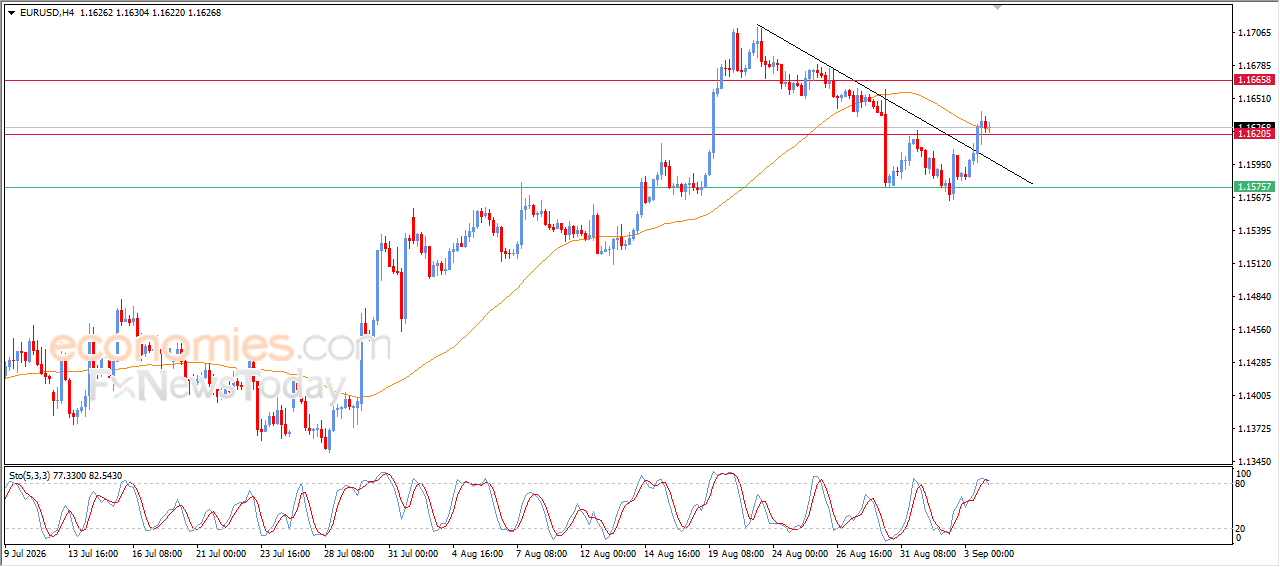Click the 7 Aug 08:00 time label
Screen dimensions: 1280x567
541,552
